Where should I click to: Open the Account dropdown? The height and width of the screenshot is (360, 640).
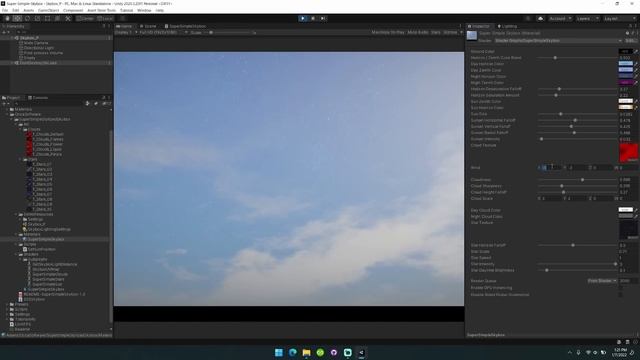560,18
